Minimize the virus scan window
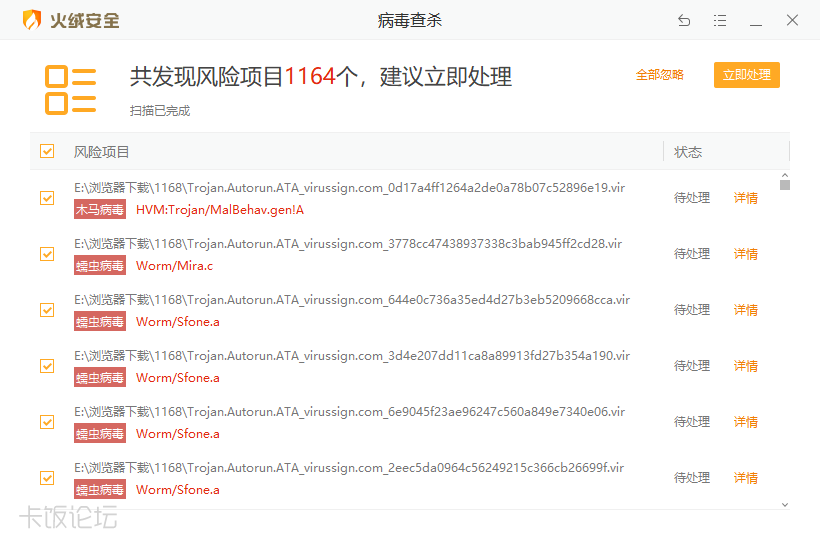The height and width of the screenshot is (540, 820). click(x=756, y=20)
